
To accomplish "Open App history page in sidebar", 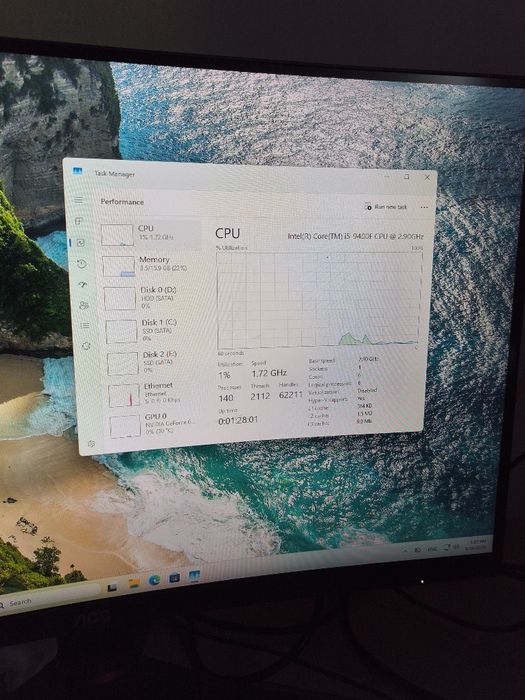I will (82, 264).
